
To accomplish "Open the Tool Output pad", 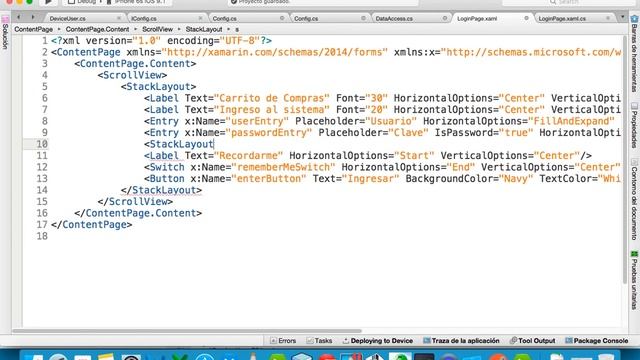I will point(533,341).
